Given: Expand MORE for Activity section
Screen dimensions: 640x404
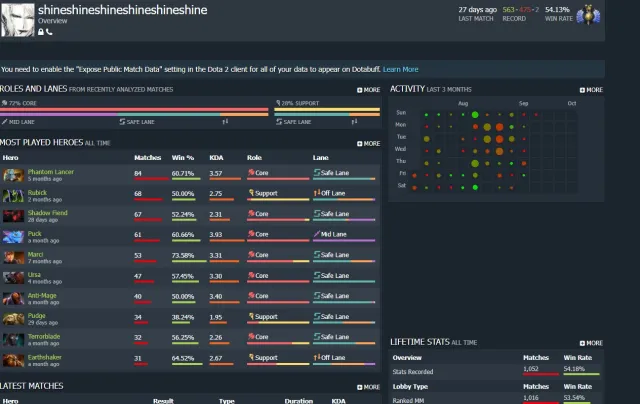Looking at the screenshot, I should pos(591,90).
